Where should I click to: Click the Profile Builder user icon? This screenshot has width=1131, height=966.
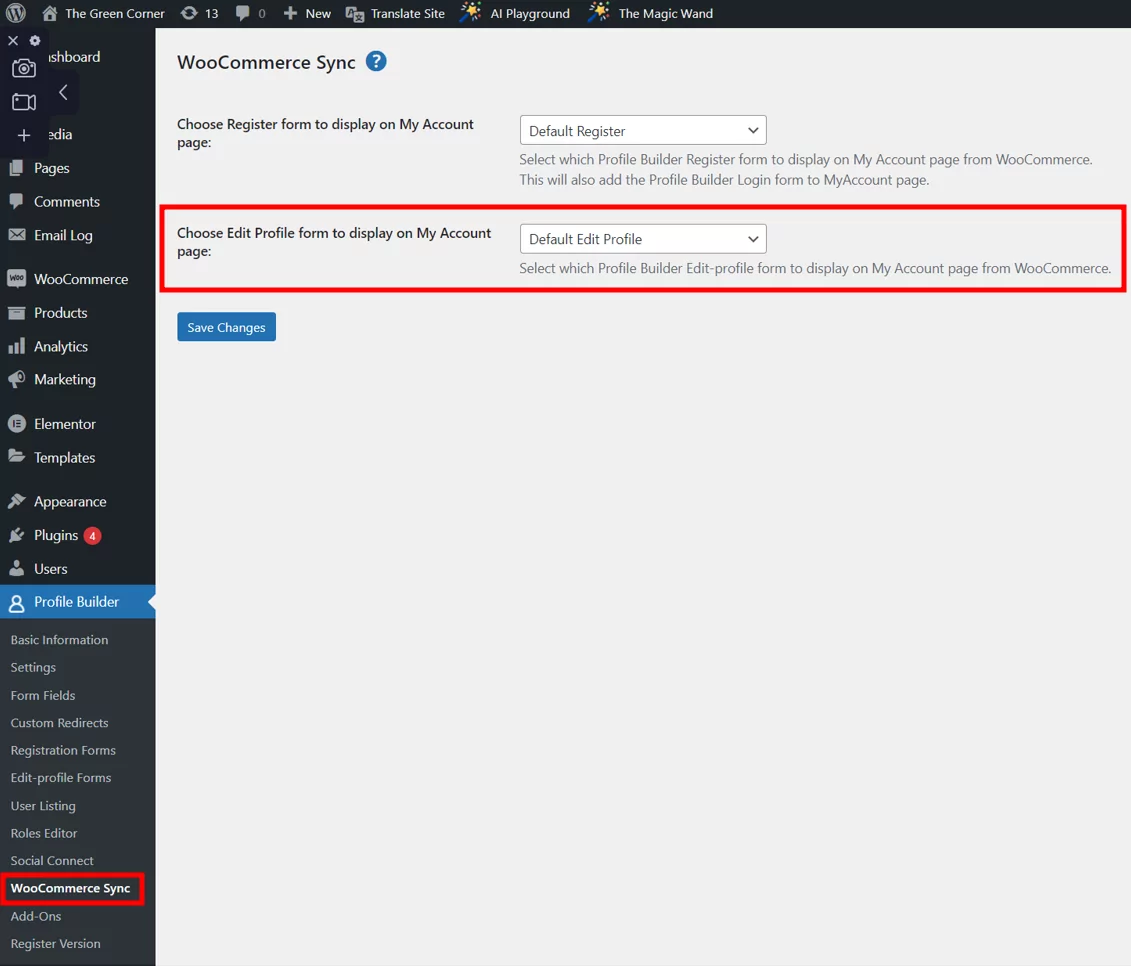click(16, 603)
